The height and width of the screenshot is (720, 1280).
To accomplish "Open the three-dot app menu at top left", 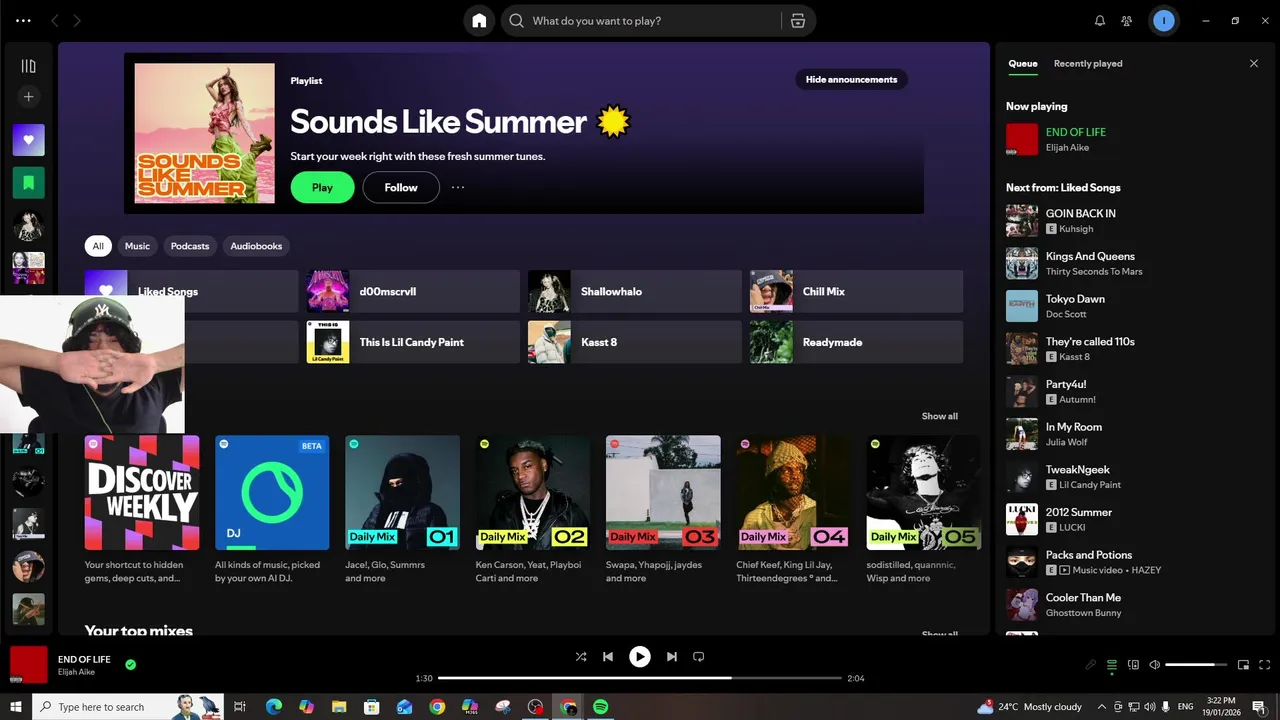I will pos(23,20).
